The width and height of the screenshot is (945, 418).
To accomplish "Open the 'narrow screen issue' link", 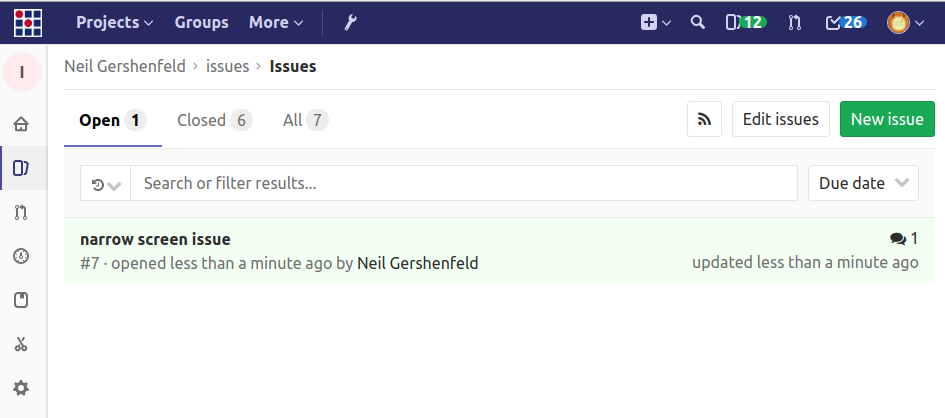I will coord(155,239).
